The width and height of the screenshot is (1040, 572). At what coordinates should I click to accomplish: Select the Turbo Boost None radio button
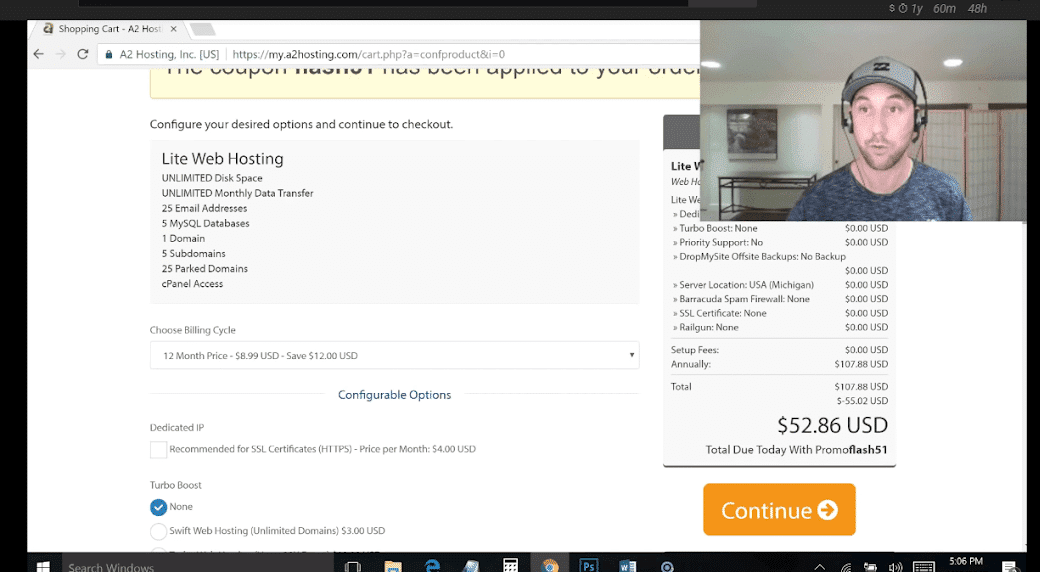[159, 508]
